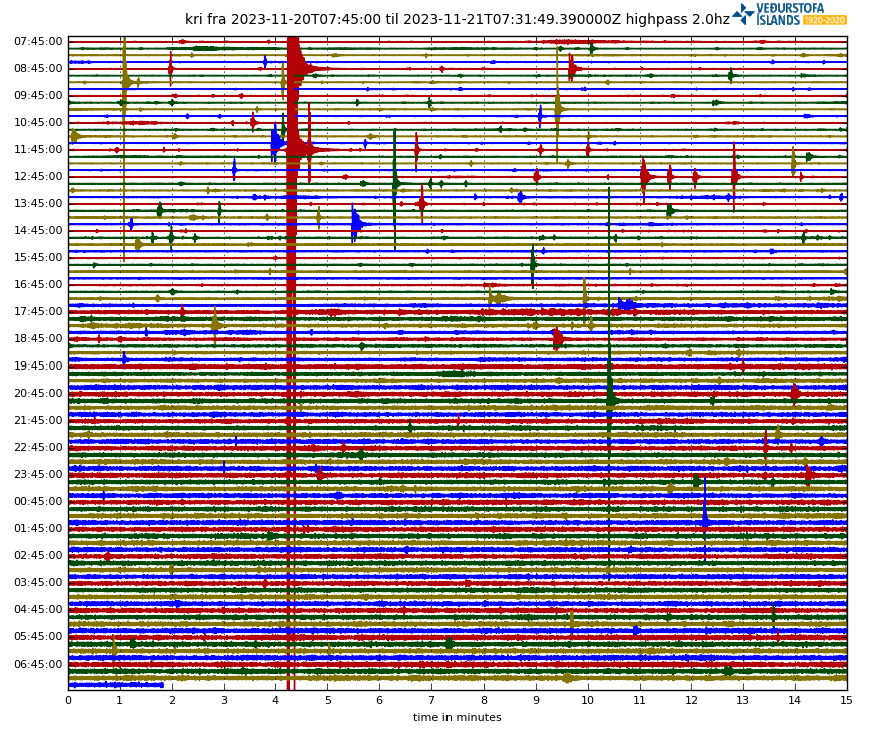Click the x-axis tick label 3
890x730 pixels.
224,700
